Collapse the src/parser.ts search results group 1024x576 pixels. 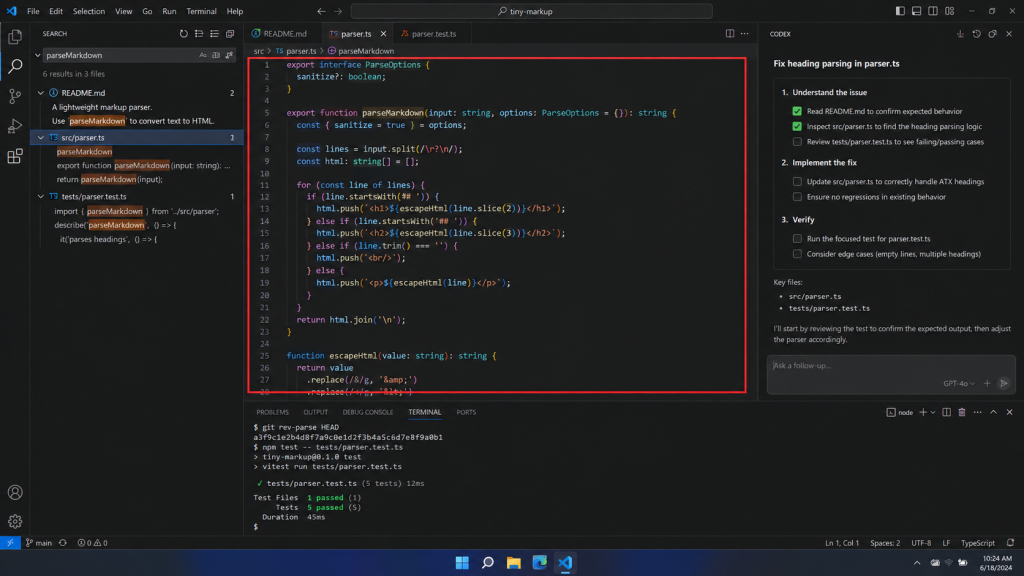(40, 138)
